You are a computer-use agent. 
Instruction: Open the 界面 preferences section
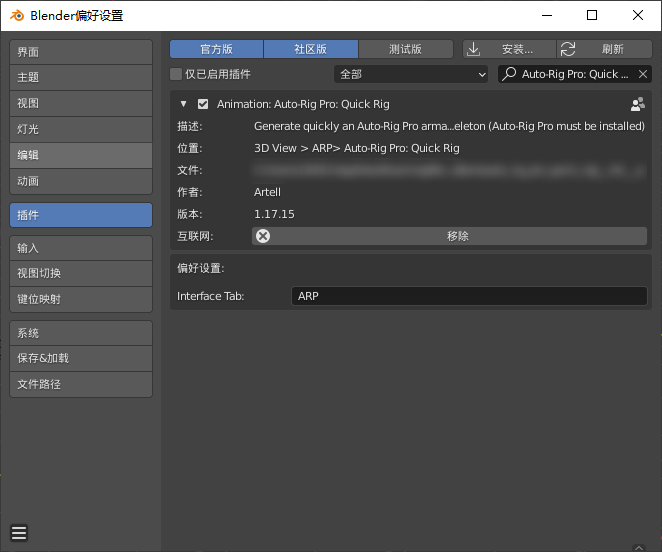pyautogui.click(x=81, y=52)
